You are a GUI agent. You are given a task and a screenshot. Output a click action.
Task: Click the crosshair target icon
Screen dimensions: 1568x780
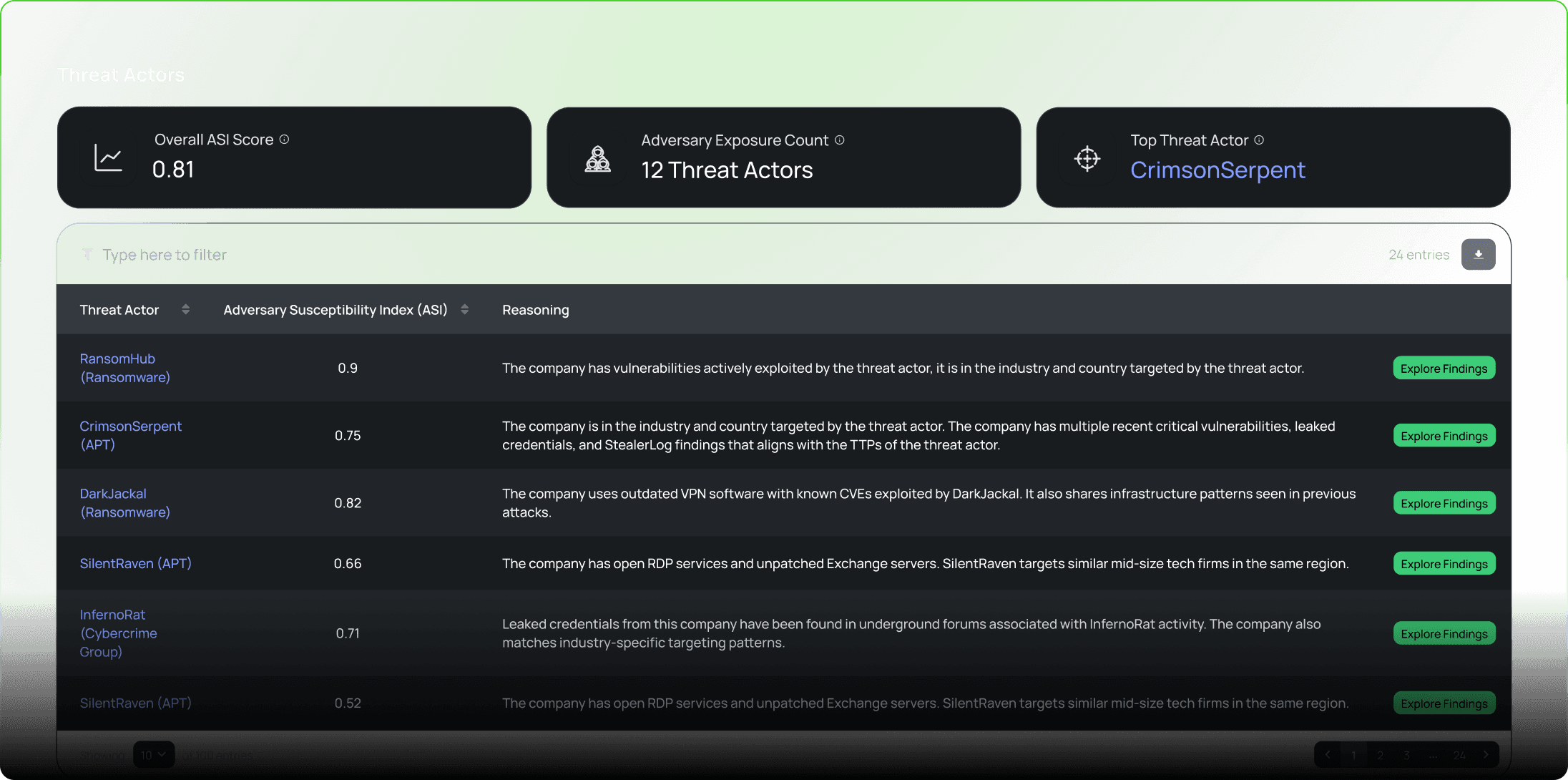coord(1087,159)
